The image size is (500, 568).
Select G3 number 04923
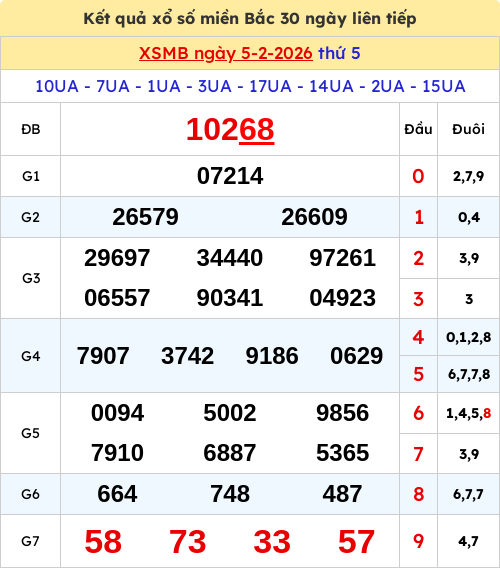click(x=342, y=298)
